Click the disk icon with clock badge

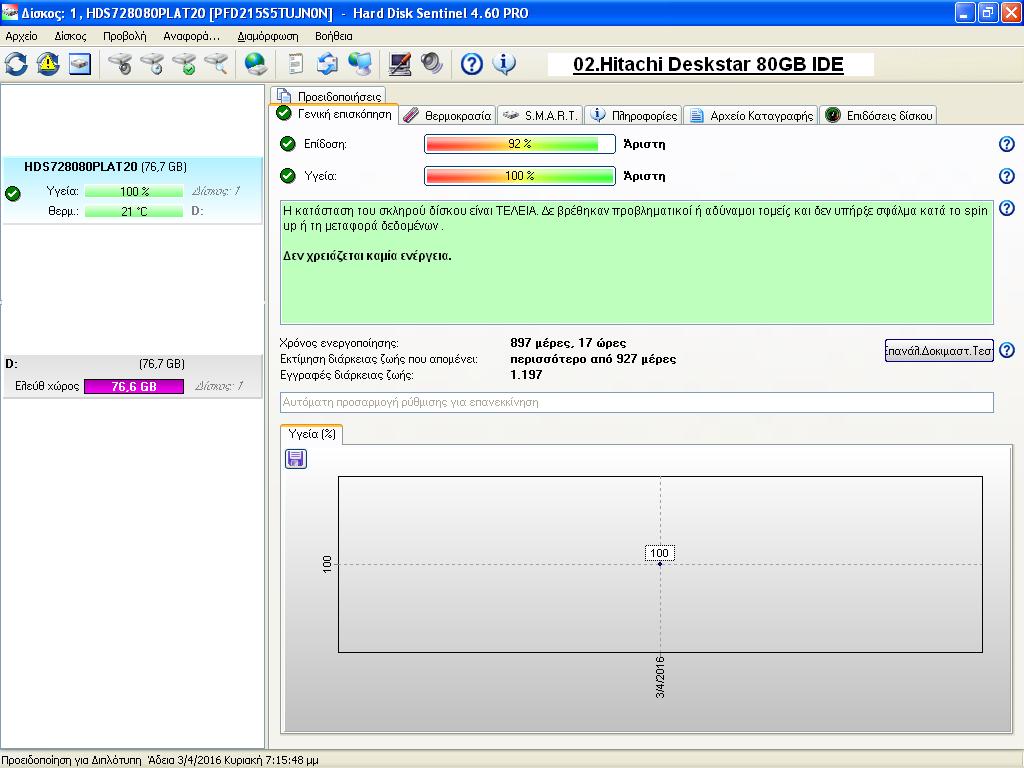pyautogui.click(x=152, y=64)
